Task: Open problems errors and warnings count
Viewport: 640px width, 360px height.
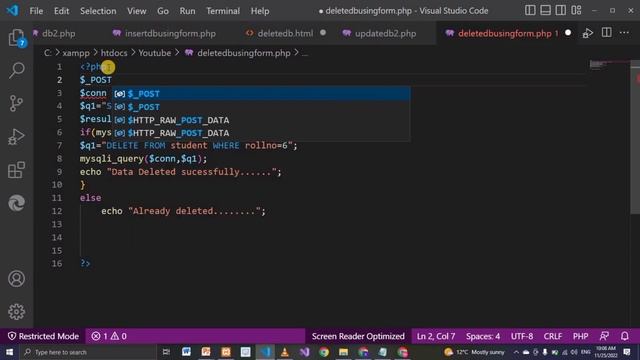Action: tap(109, 336)
